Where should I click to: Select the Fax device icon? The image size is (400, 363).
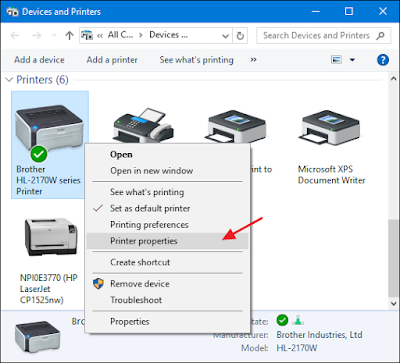click(144, 125)
